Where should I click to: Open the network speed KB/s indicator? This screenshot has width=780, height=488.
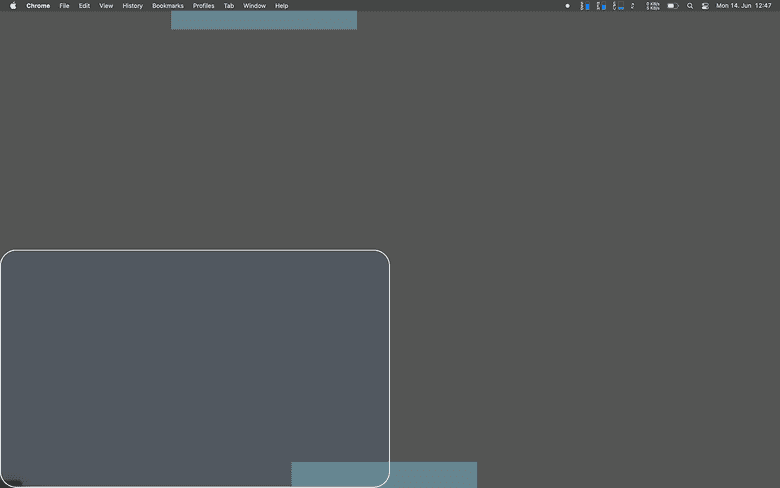pos(652,6)
